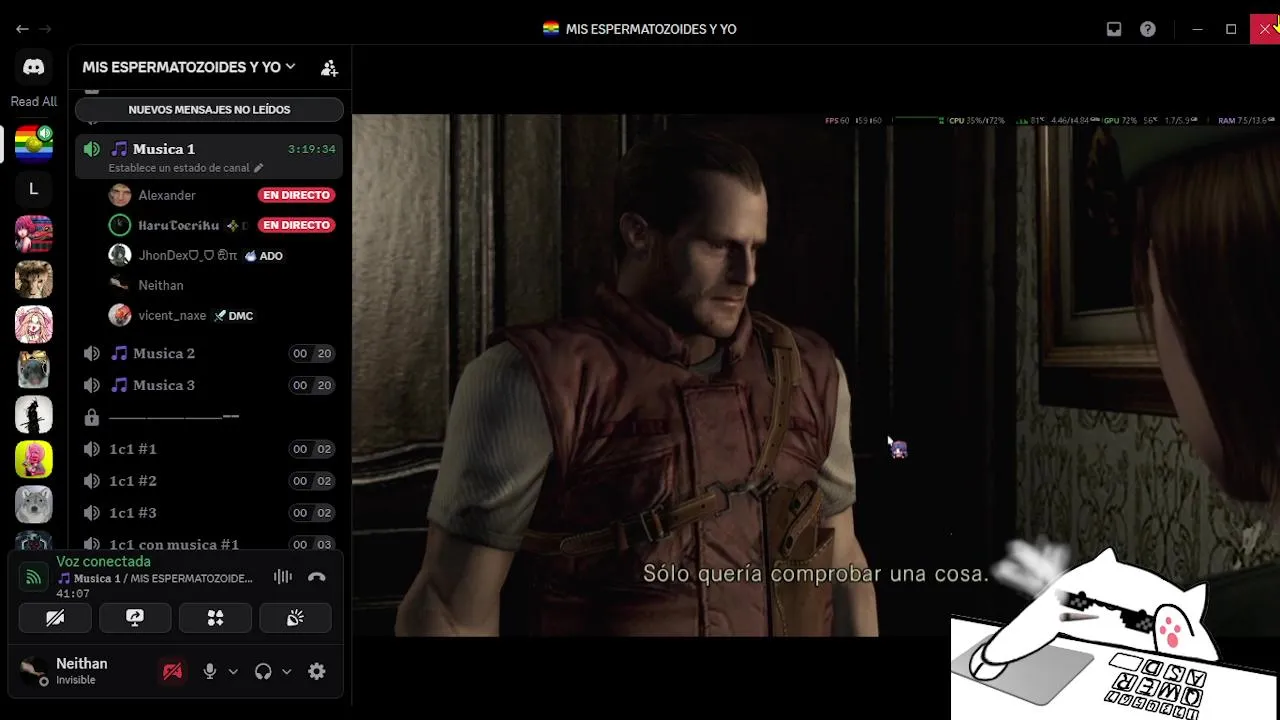Open the soundboard button
The image size is (1280, 720).
pos(295,618)
